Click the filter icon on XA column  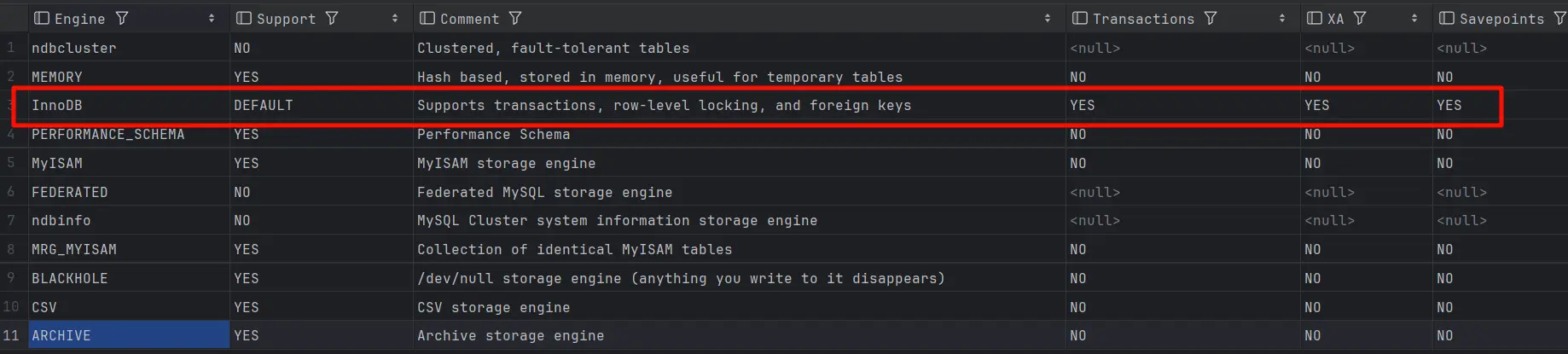pyautogui.click(x=1360, y=18)
